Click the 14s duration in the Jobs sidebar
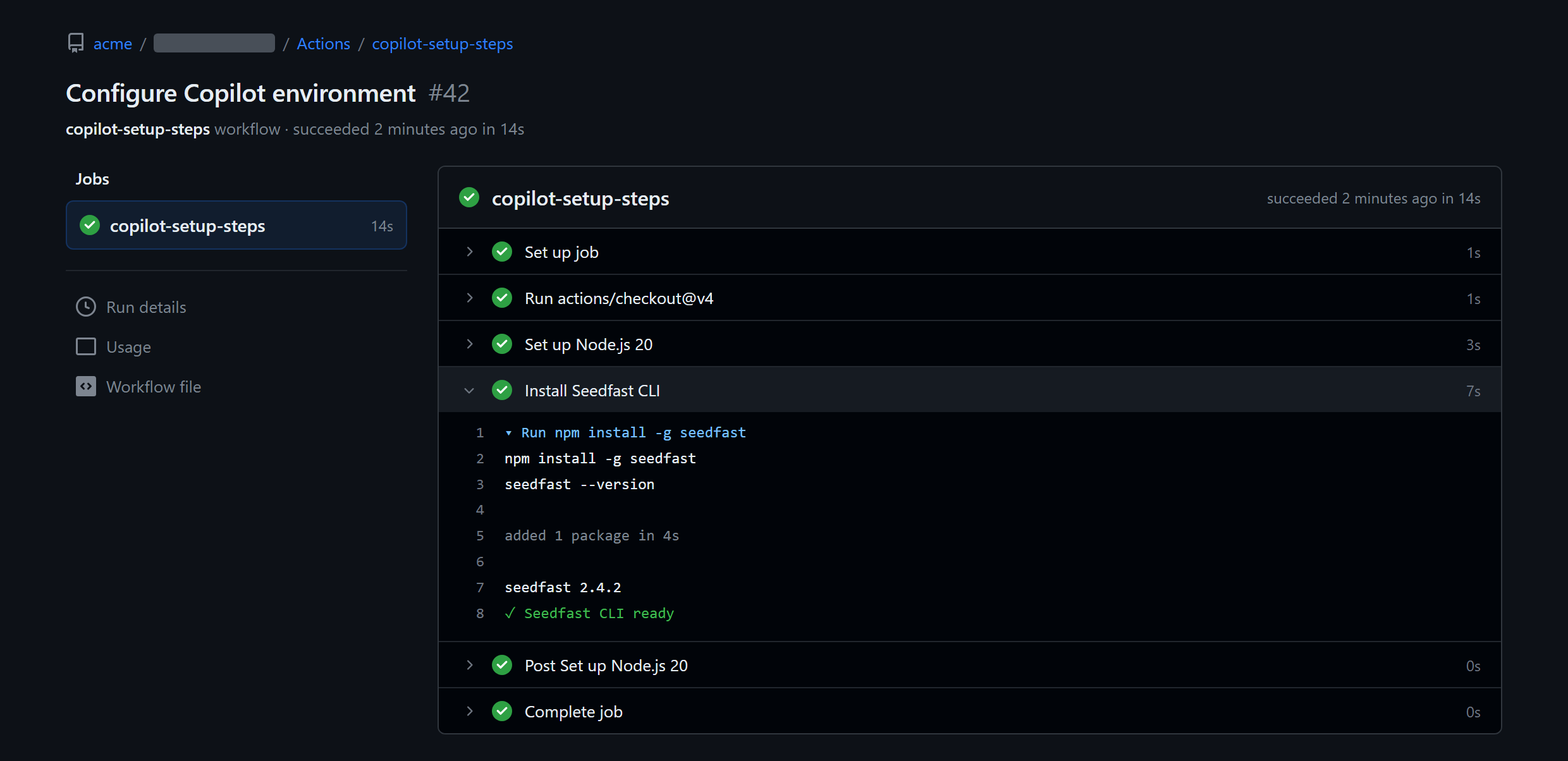The width and height of the screenshot is (1568, 761). [382, 226]
